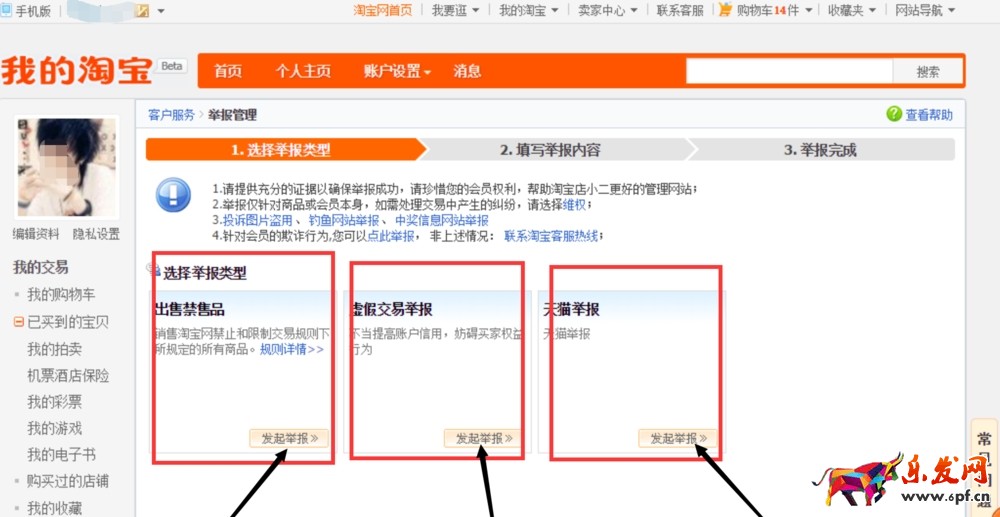Screen dimensions: 1000x517
Task: Open the 网站导航 dropdown
Action: (x=925, y=10)
